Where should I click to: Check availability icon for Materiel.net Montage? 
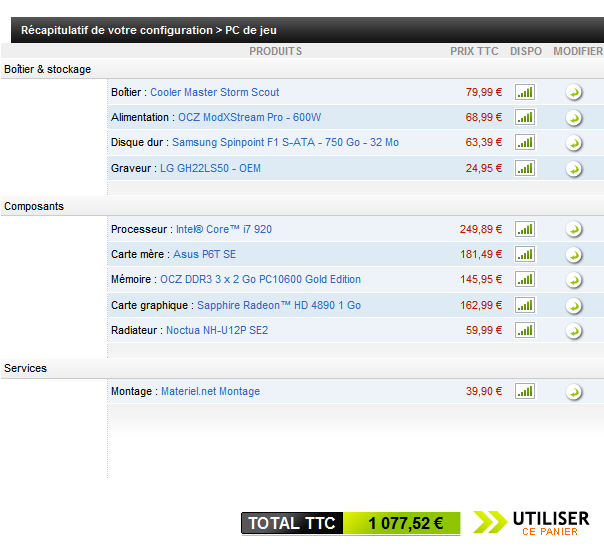coord(525,391)
